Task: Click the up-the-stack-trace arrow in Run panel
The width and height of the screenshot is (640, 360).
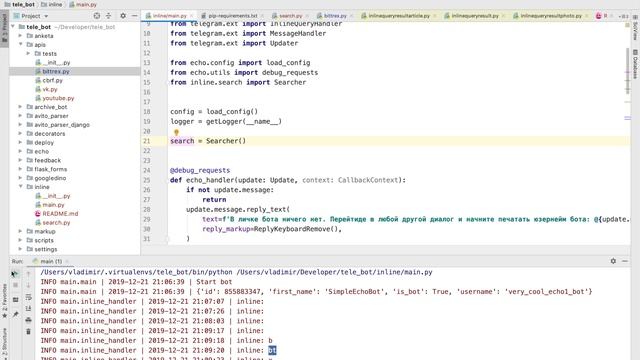Action: tap(28, 274)
